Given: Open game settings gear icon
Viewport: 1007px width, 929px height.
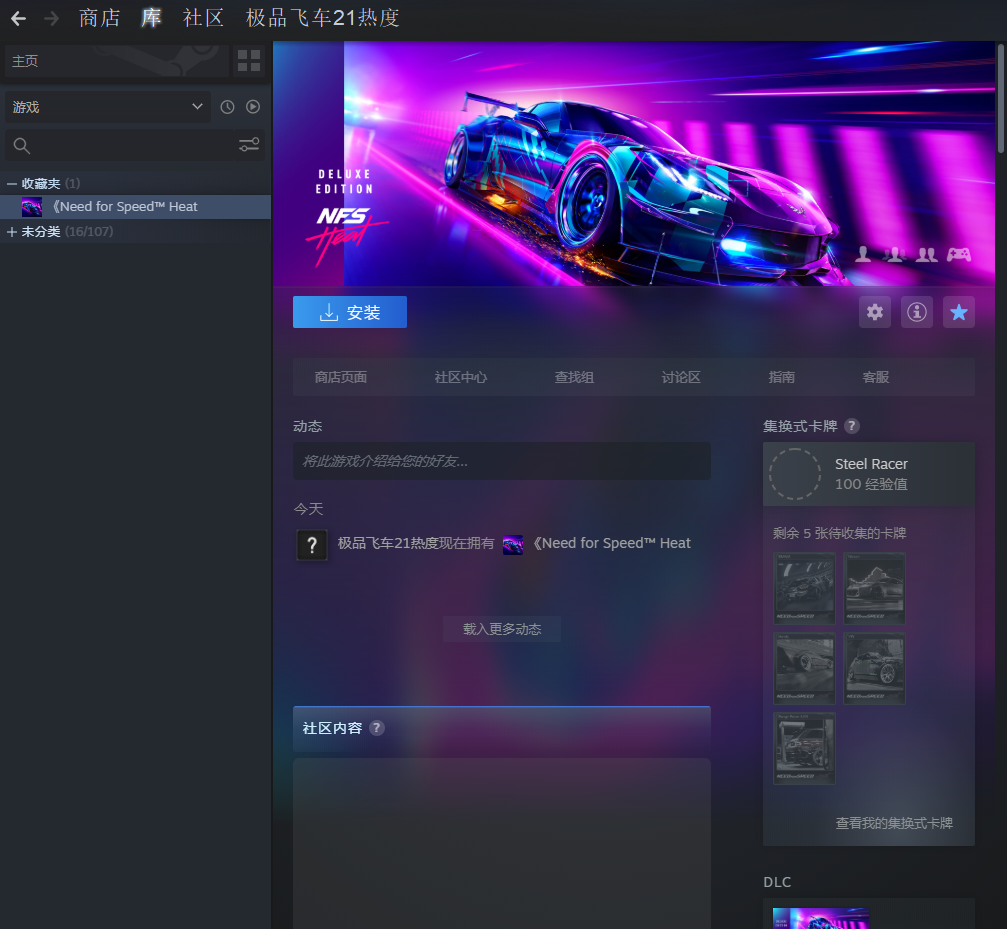Looking at the screenshot, I should point(875,312).
